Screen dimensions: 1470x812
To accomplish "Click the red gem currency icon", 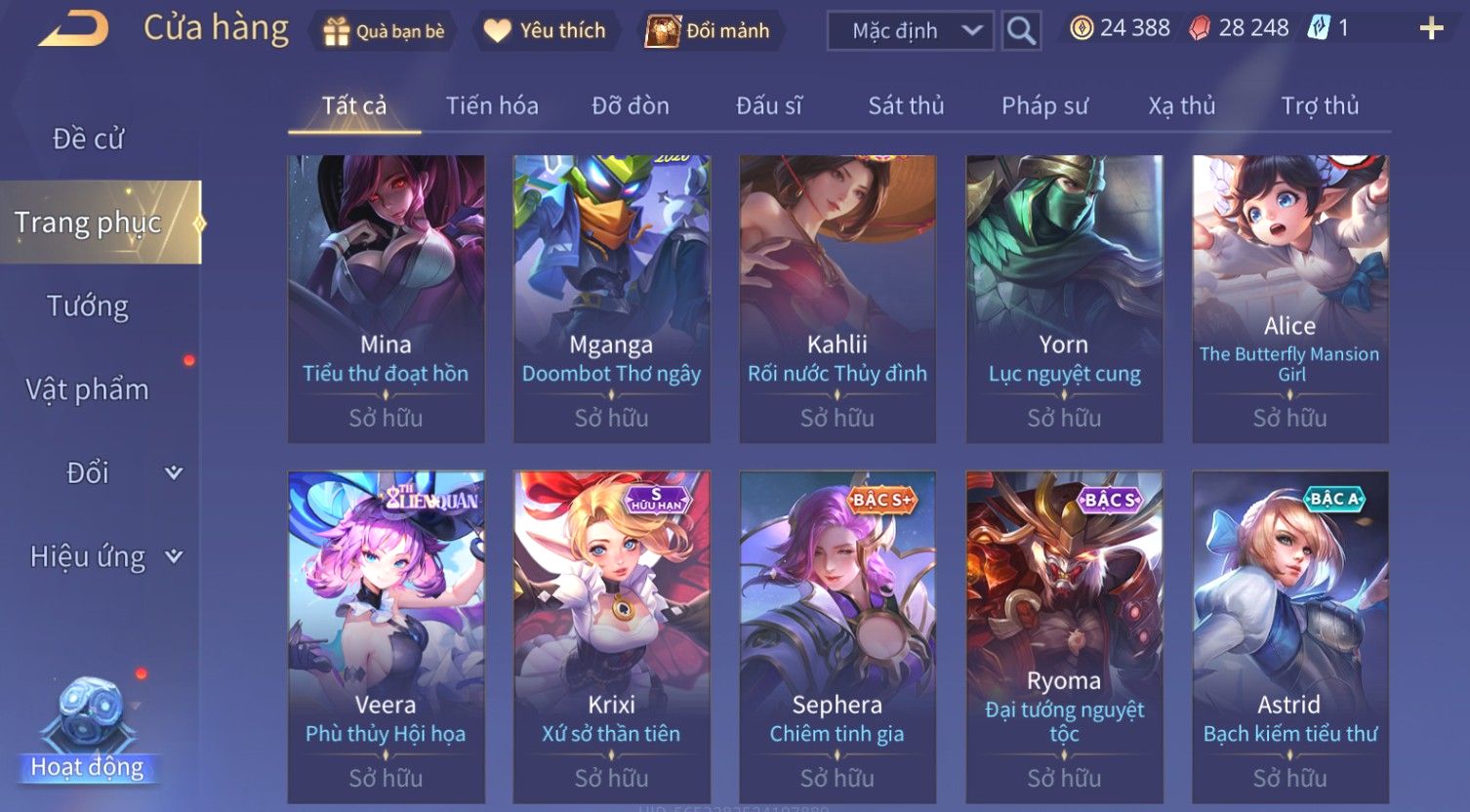I will pyautogui.click(x=1199, y=28).
